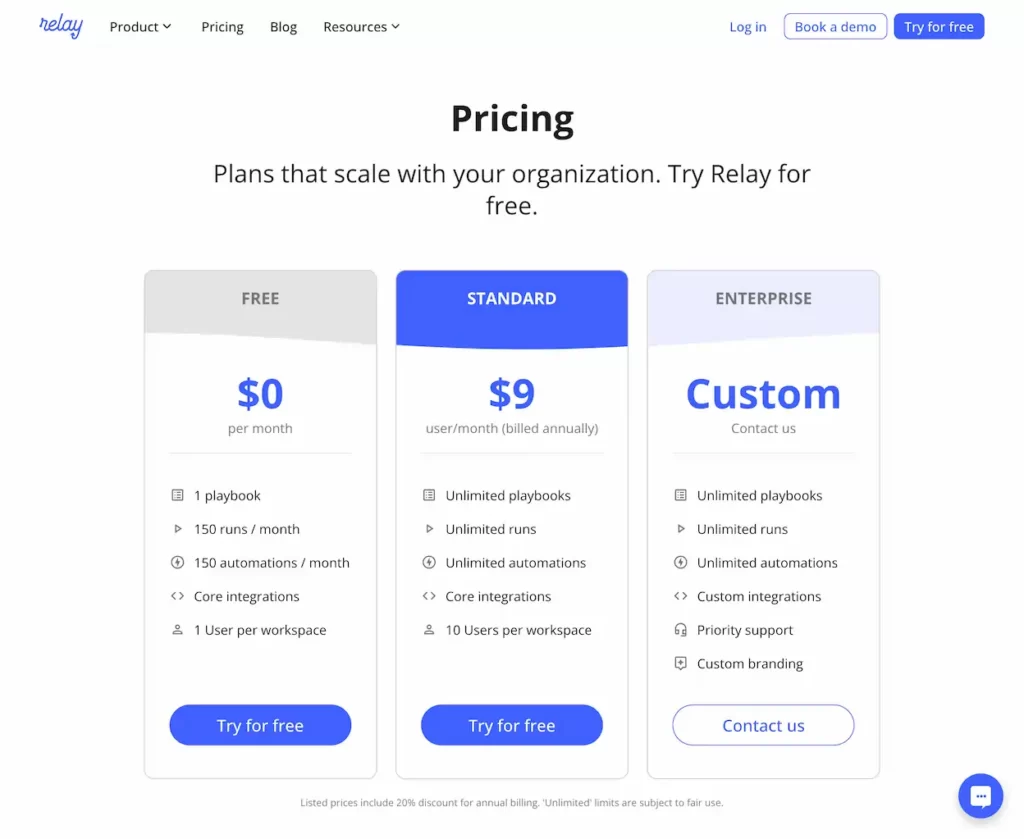Click the code icon next to 'Custom integrations'
This screenshot has width=1024, height=839.
(680, 596)
